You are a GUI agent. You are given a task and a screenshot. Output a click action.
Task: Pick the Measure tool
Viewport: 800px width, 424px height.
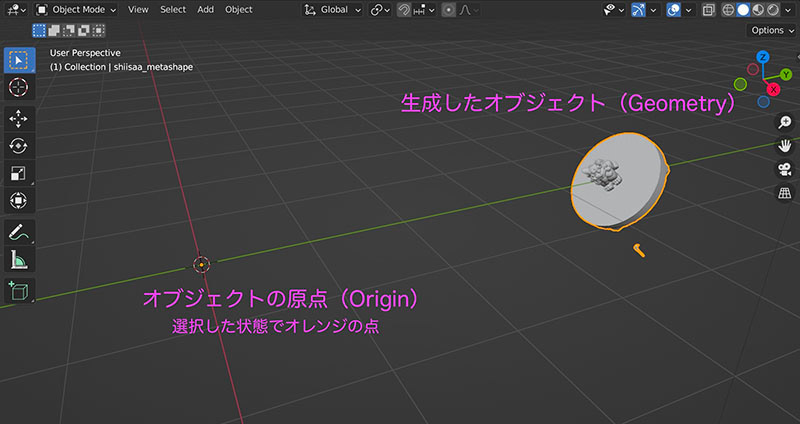click(19, 259)
